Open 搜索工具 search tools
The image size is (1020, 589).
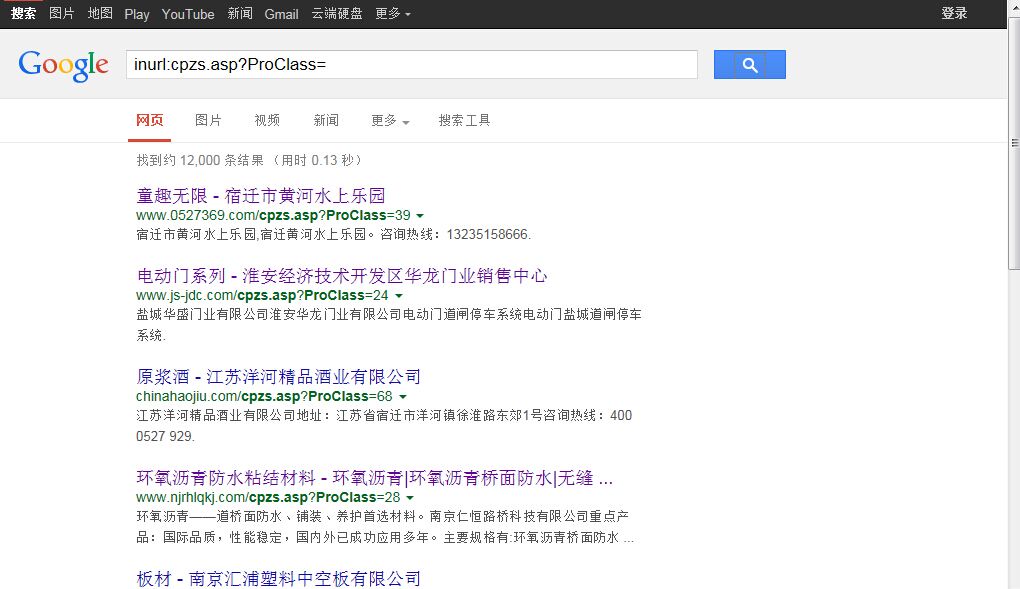coord(464,120)
